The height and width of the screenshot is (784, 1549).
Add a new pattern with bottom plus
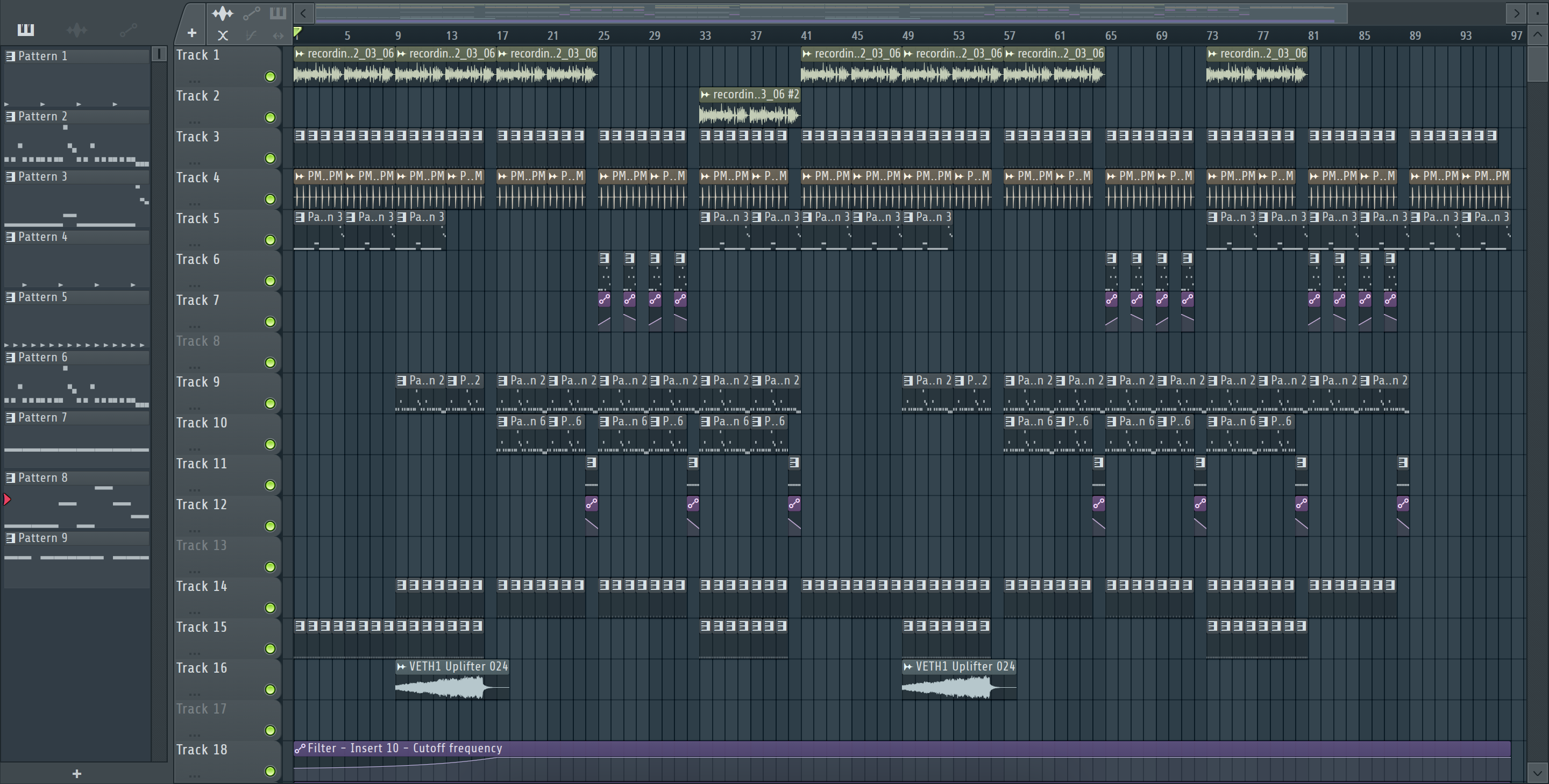coord(76,774)
